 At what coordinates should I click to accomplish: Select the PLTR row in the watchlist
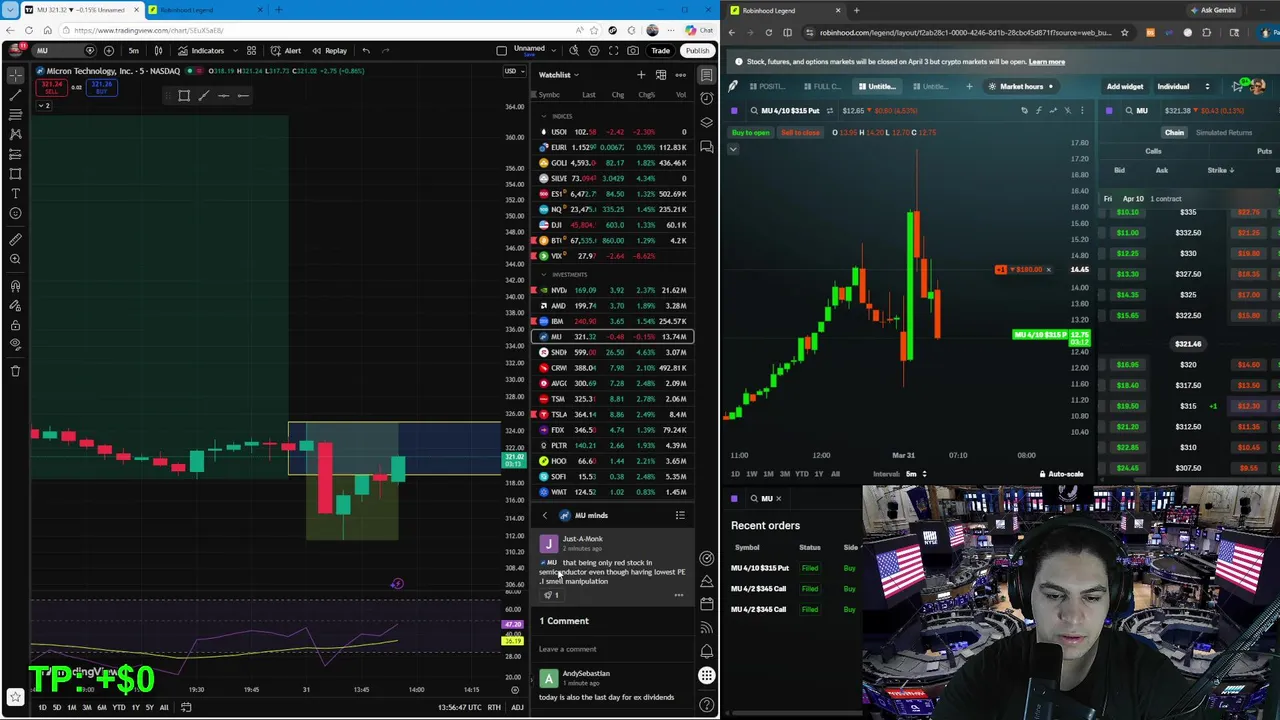[x=612, y=445]
